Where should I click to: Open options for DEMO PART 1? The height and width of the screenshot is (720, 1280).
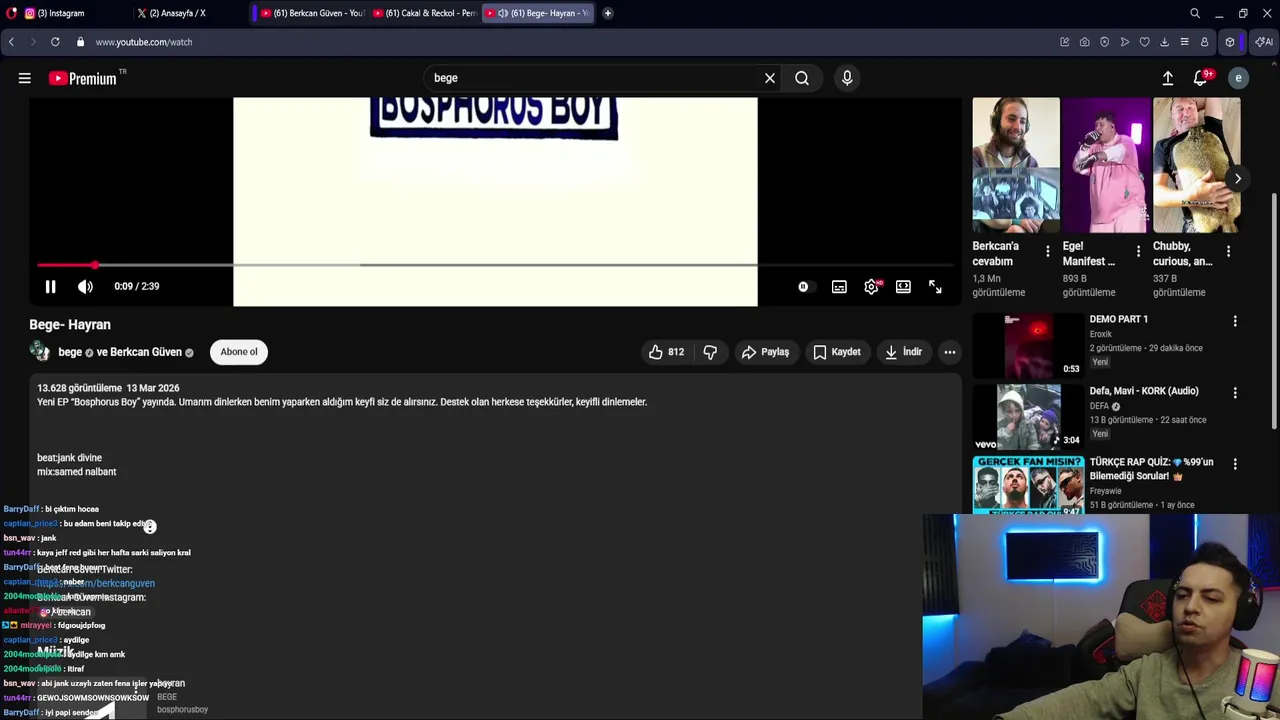(1235, 321)
